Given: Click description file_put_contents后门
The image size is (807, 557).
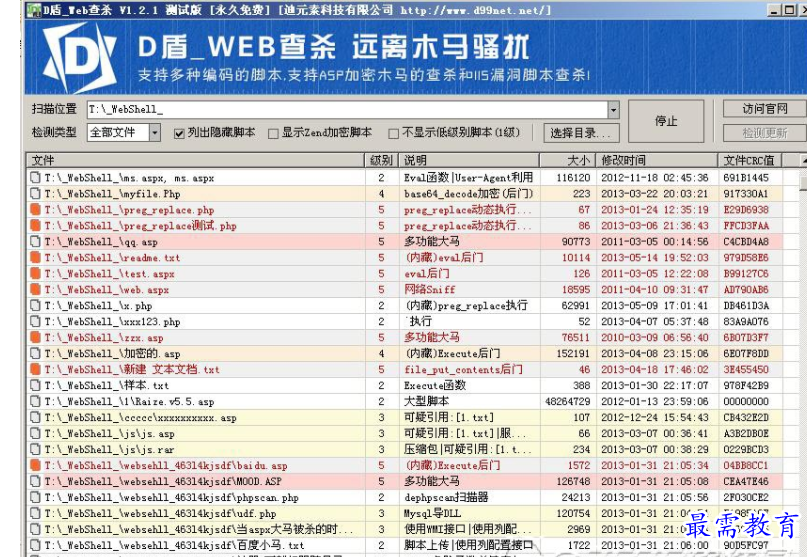Looking at the screenshot, I should click(x=463, y=369).
